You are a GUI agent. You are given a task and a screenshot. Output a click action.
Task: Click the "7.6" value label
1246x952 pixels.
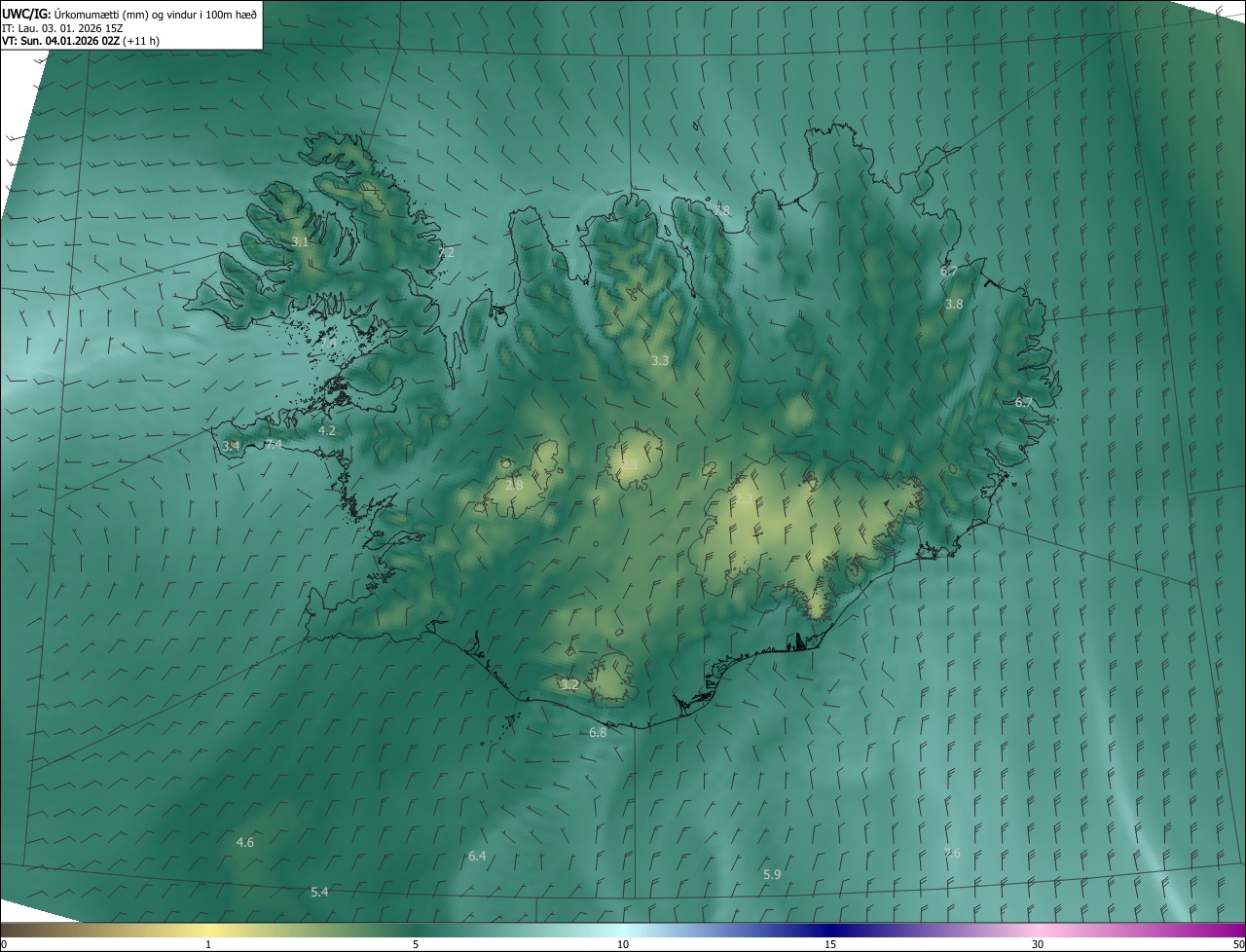coord(952,853)
